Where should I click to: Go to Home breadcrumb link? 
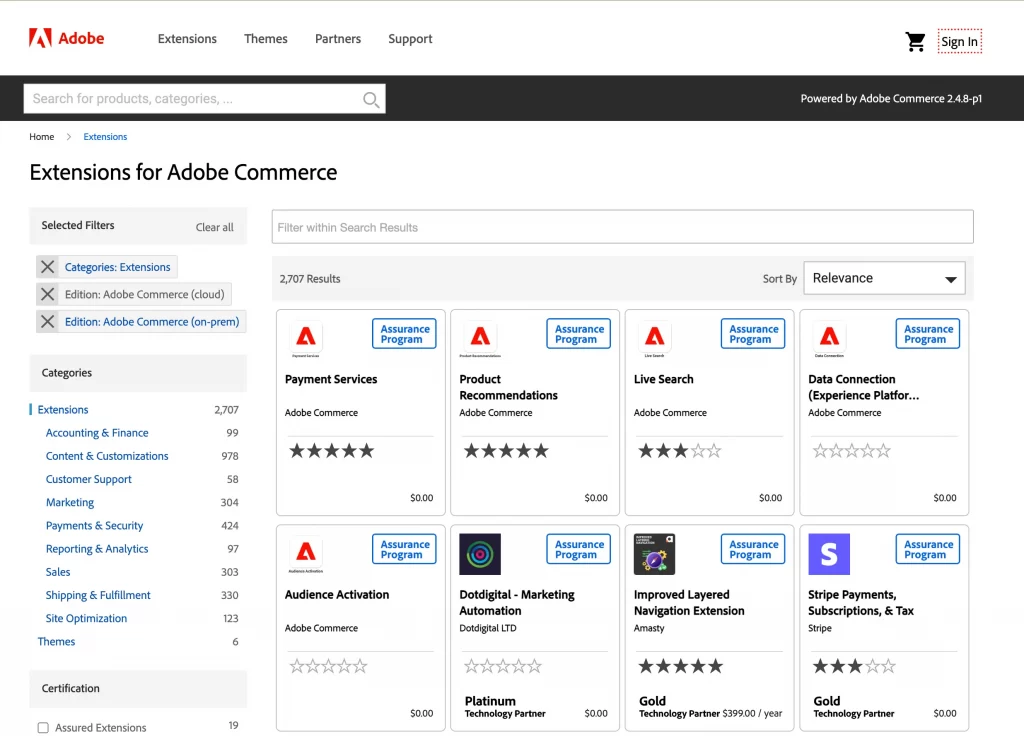pos(42,137)
